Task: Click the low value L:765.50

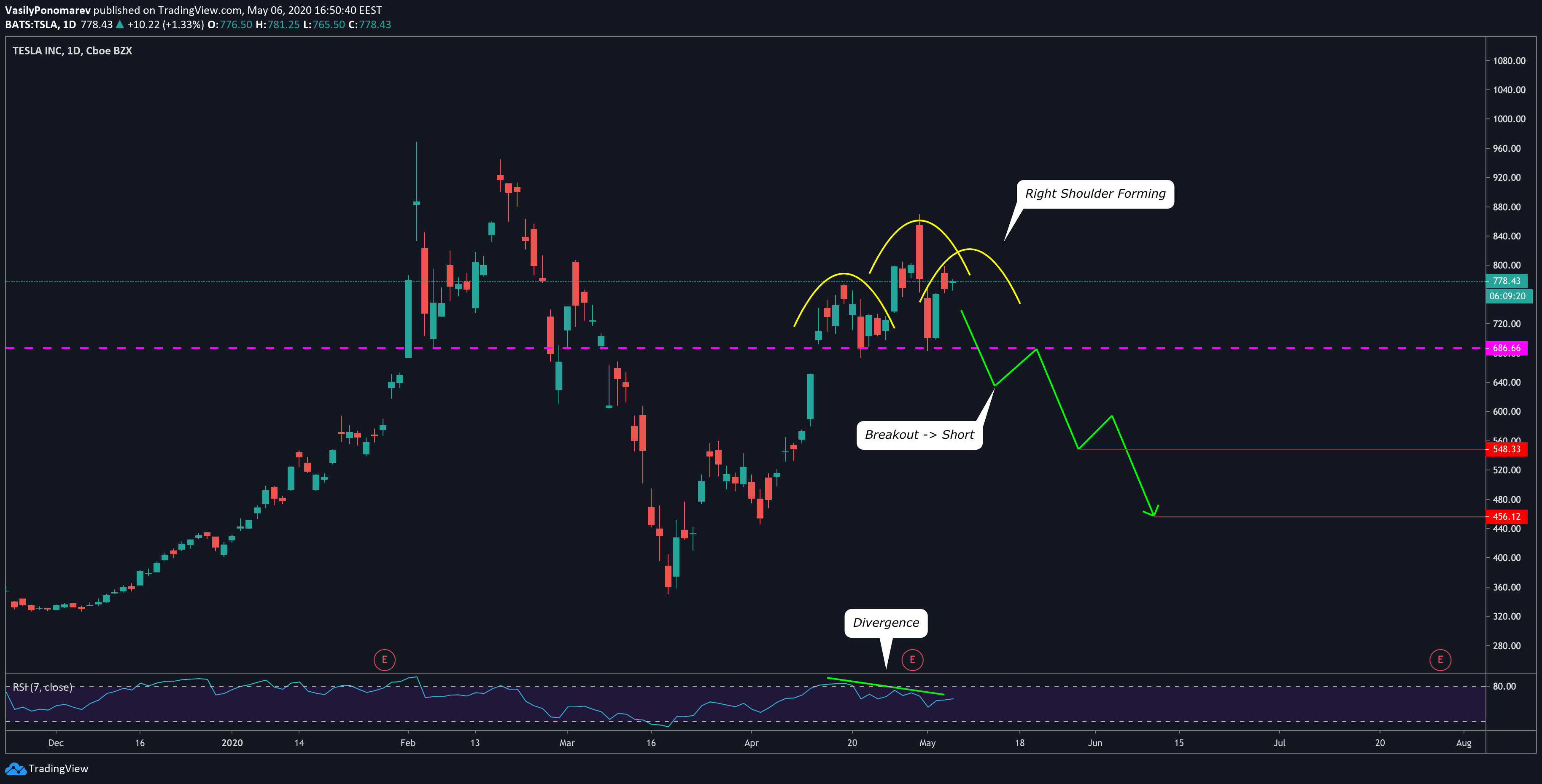Action: (x=324, y=24)
